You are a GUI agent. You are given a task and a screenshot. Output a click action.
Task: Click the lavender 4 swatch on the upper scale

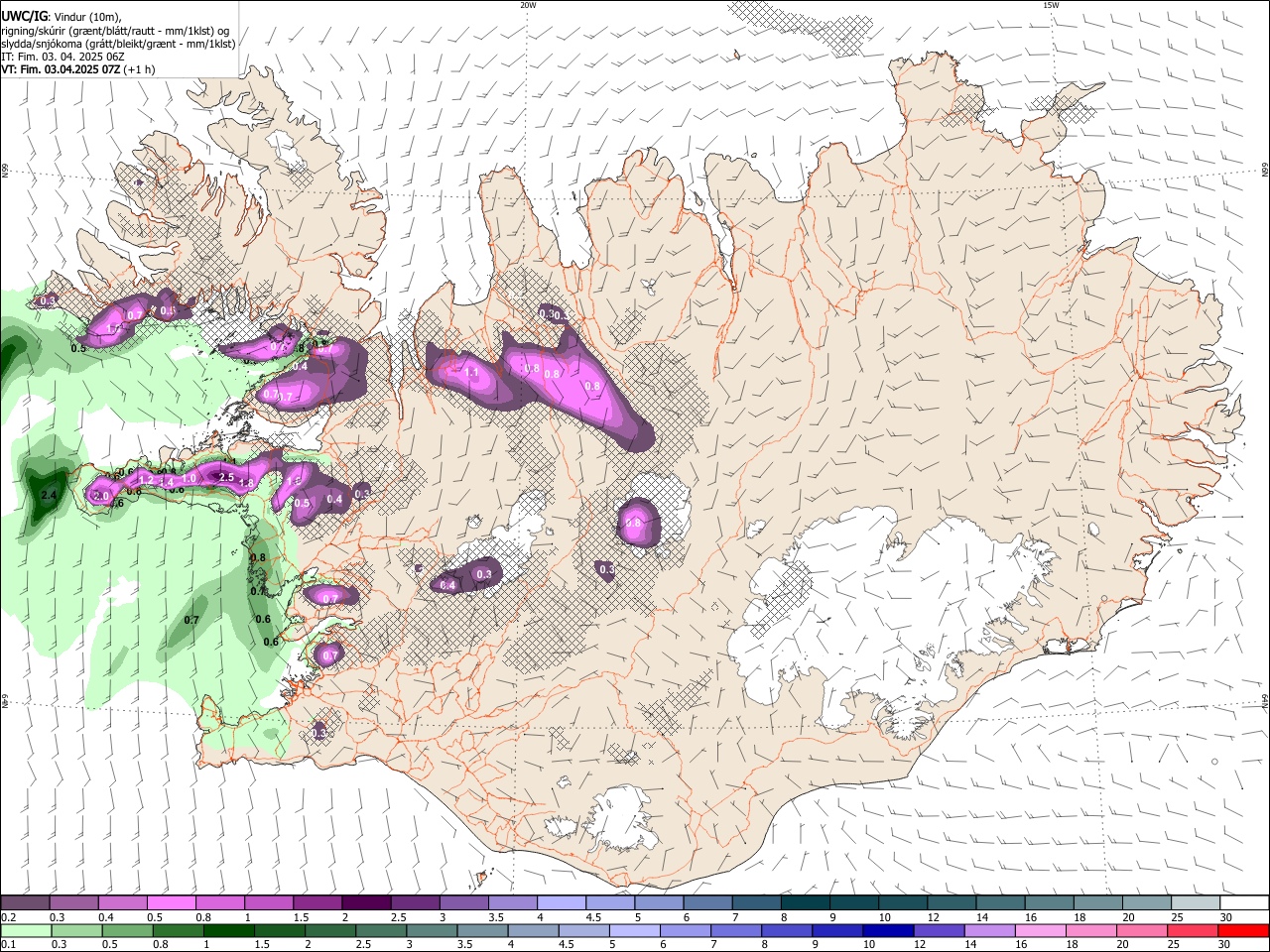[561, 903]
